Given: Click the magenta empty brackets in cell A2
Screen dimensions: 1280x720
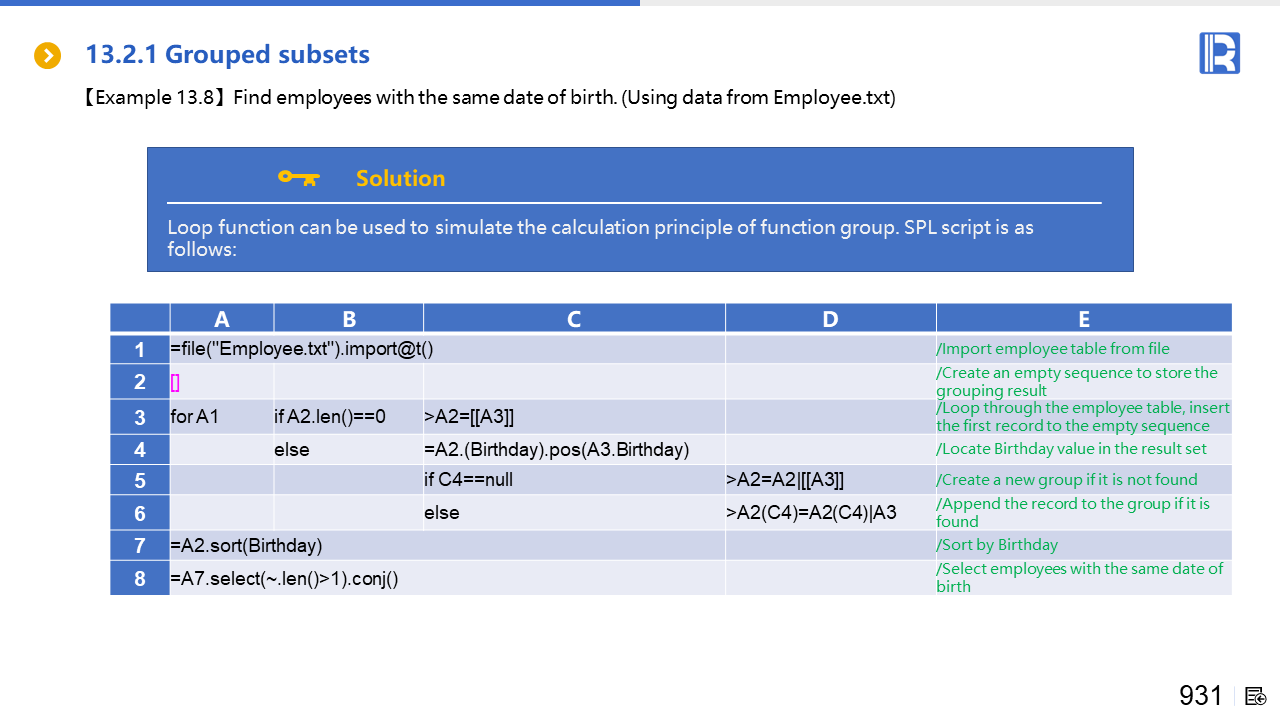Looking at the screenshot, I should pyautogui.click(x=176, y=382).
